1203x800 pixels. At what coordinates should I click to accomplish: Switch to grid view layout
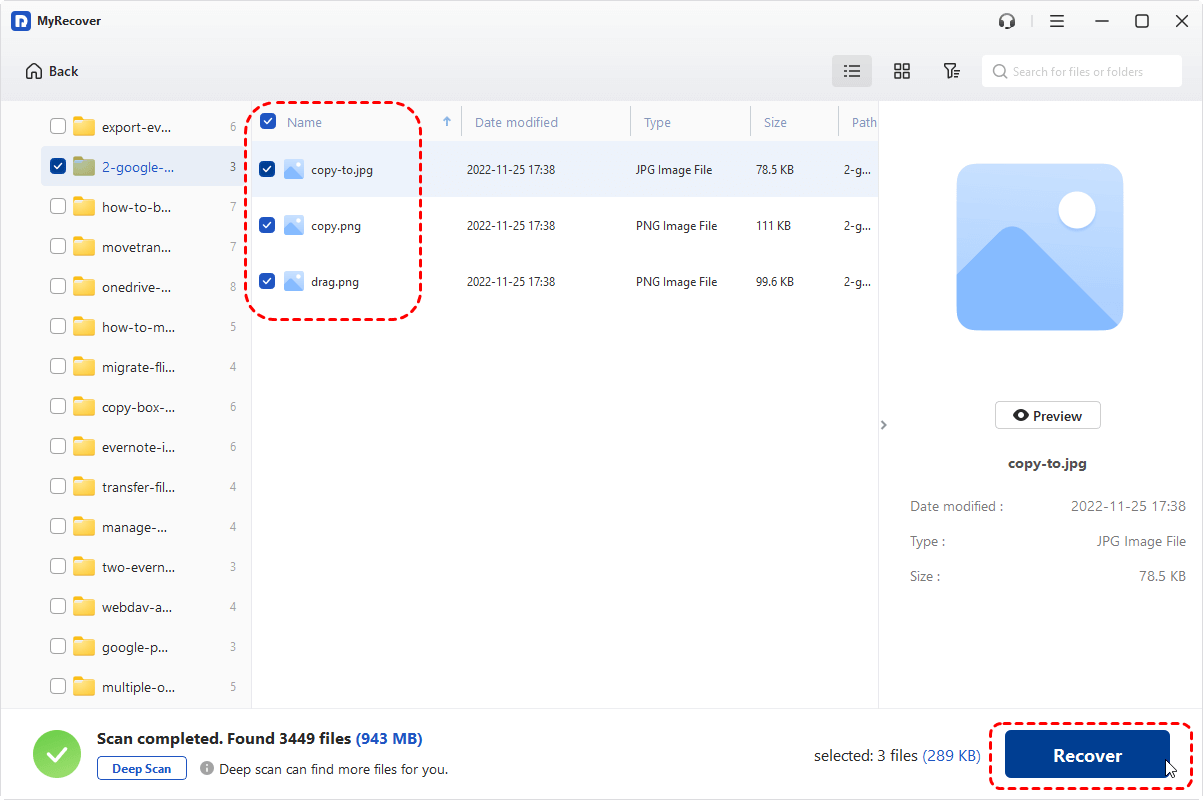[x=902, y=71]
